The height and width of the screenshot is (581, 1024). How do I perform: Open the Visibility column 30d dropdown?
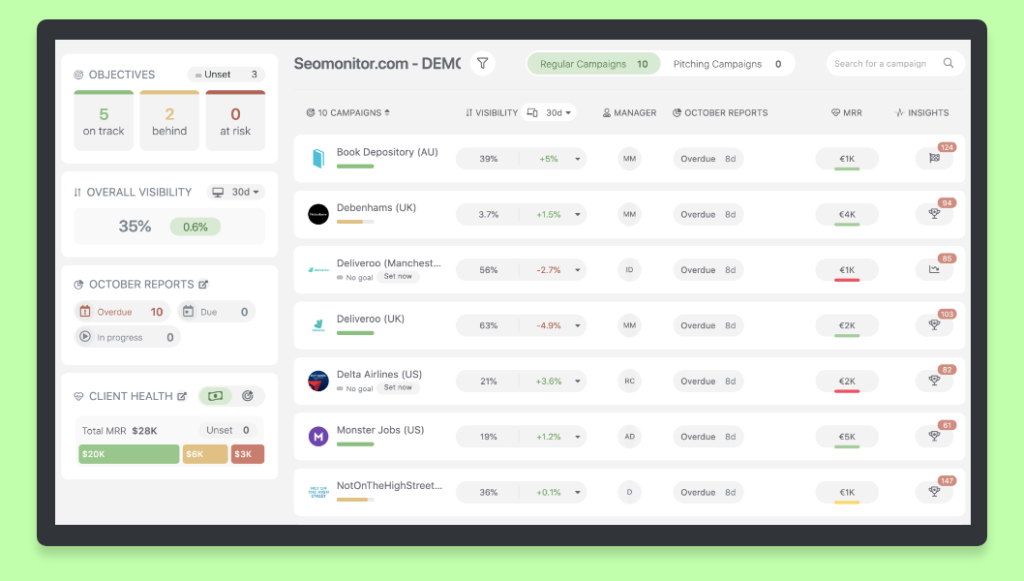(550, 113)
